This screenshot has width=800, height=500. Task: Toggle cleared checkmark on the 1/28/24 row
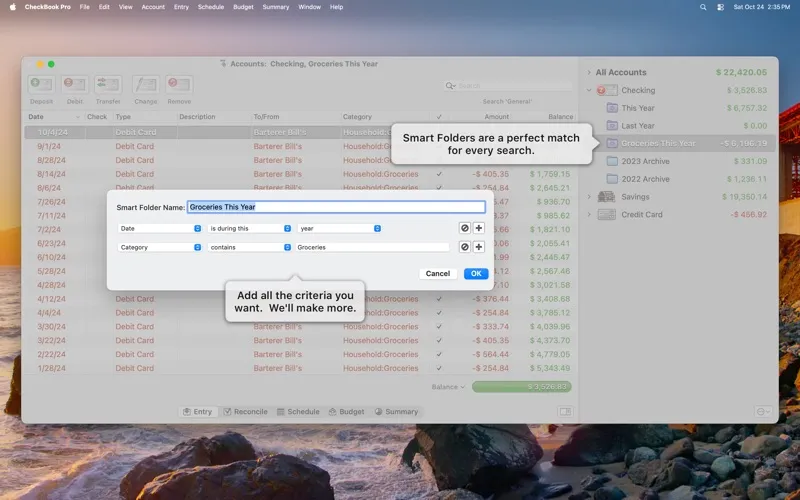[439, 368]
